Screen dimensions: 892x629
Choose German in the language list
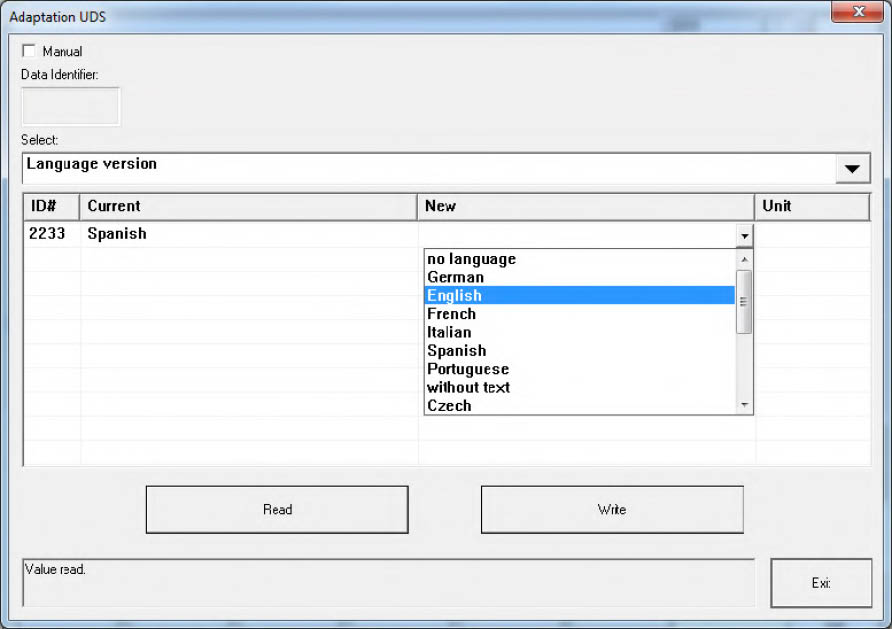pos(455,277)
